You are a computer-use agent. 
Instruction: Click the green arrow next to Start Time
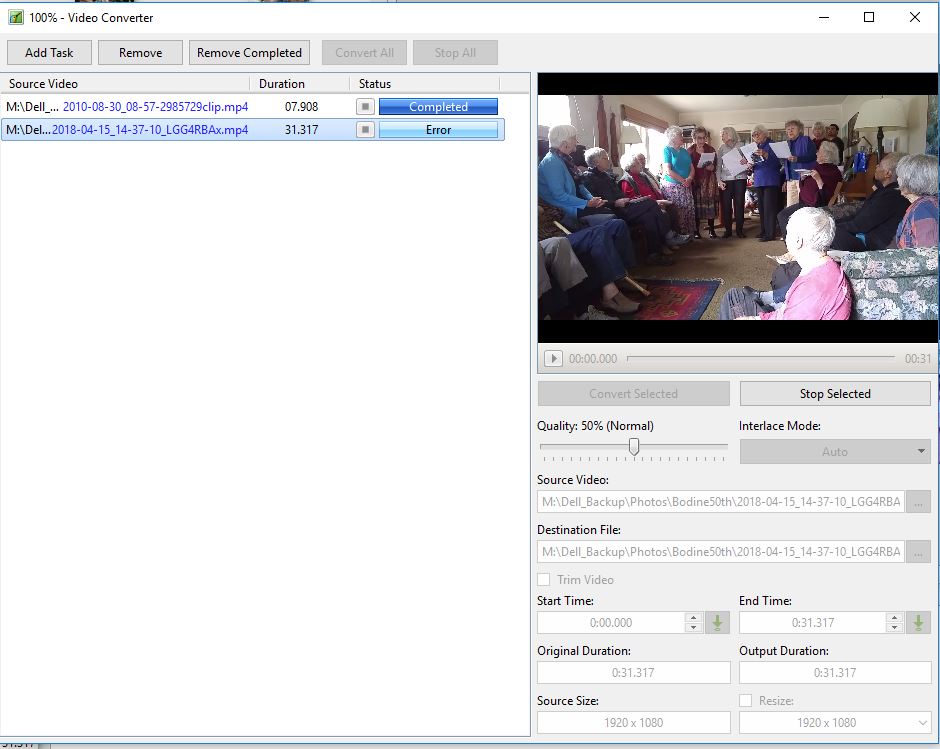[x=717, y=623]
